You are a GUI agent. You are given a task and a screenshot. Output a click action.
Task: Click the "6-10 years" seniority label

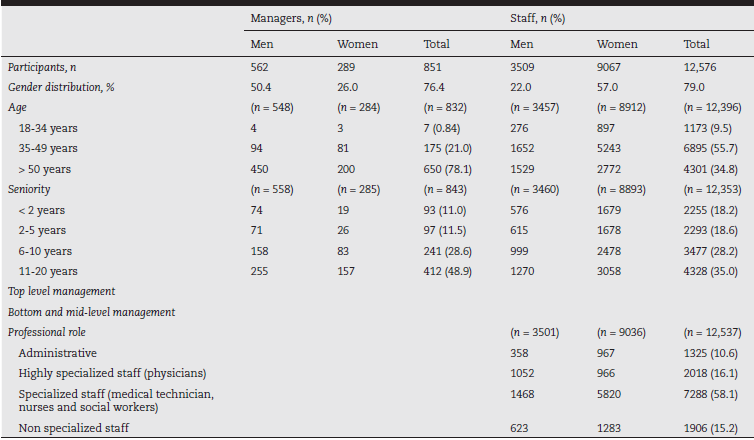click(x=45, y=250)
